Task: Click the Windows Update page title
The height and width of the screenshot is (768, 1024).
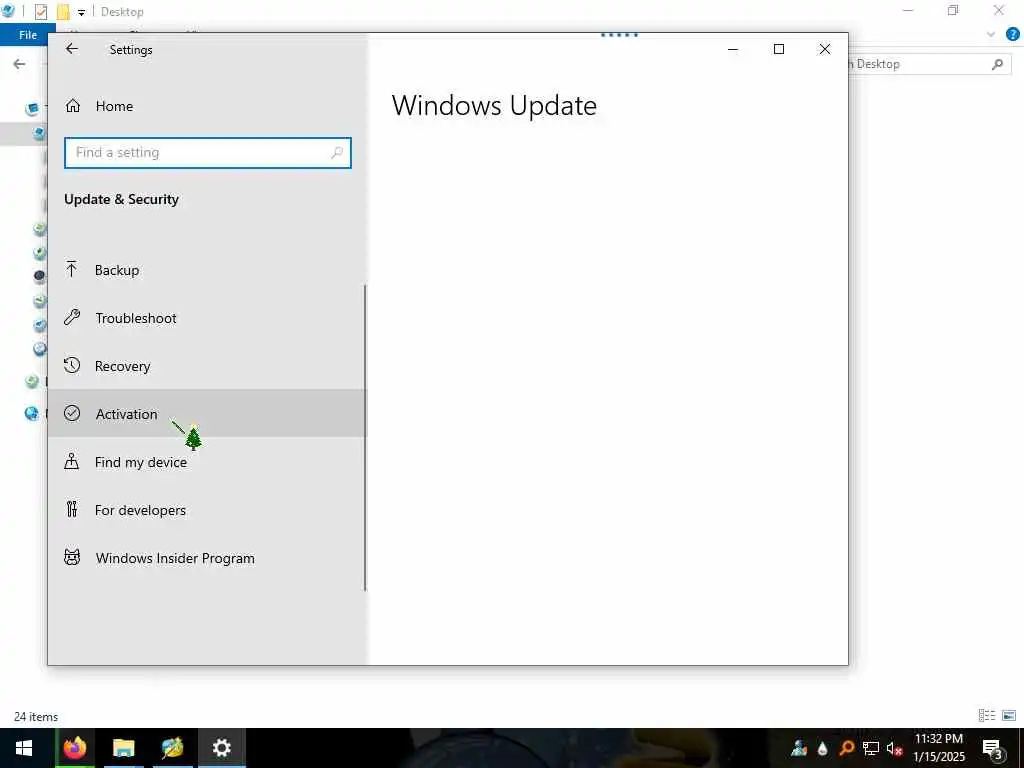Action: coord(494,106)
